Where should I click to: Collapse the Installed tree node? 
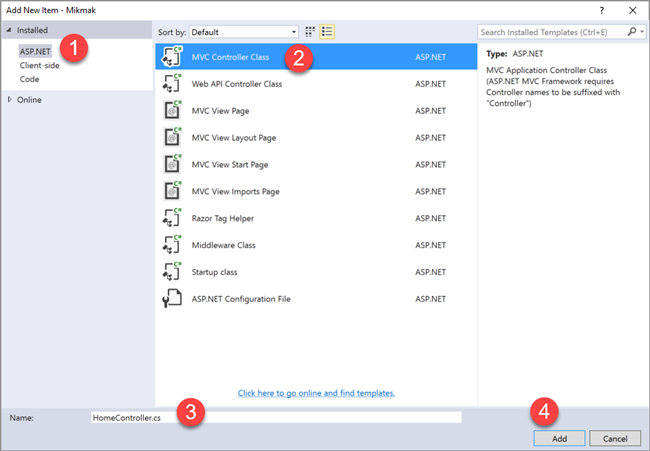[9, 30]
